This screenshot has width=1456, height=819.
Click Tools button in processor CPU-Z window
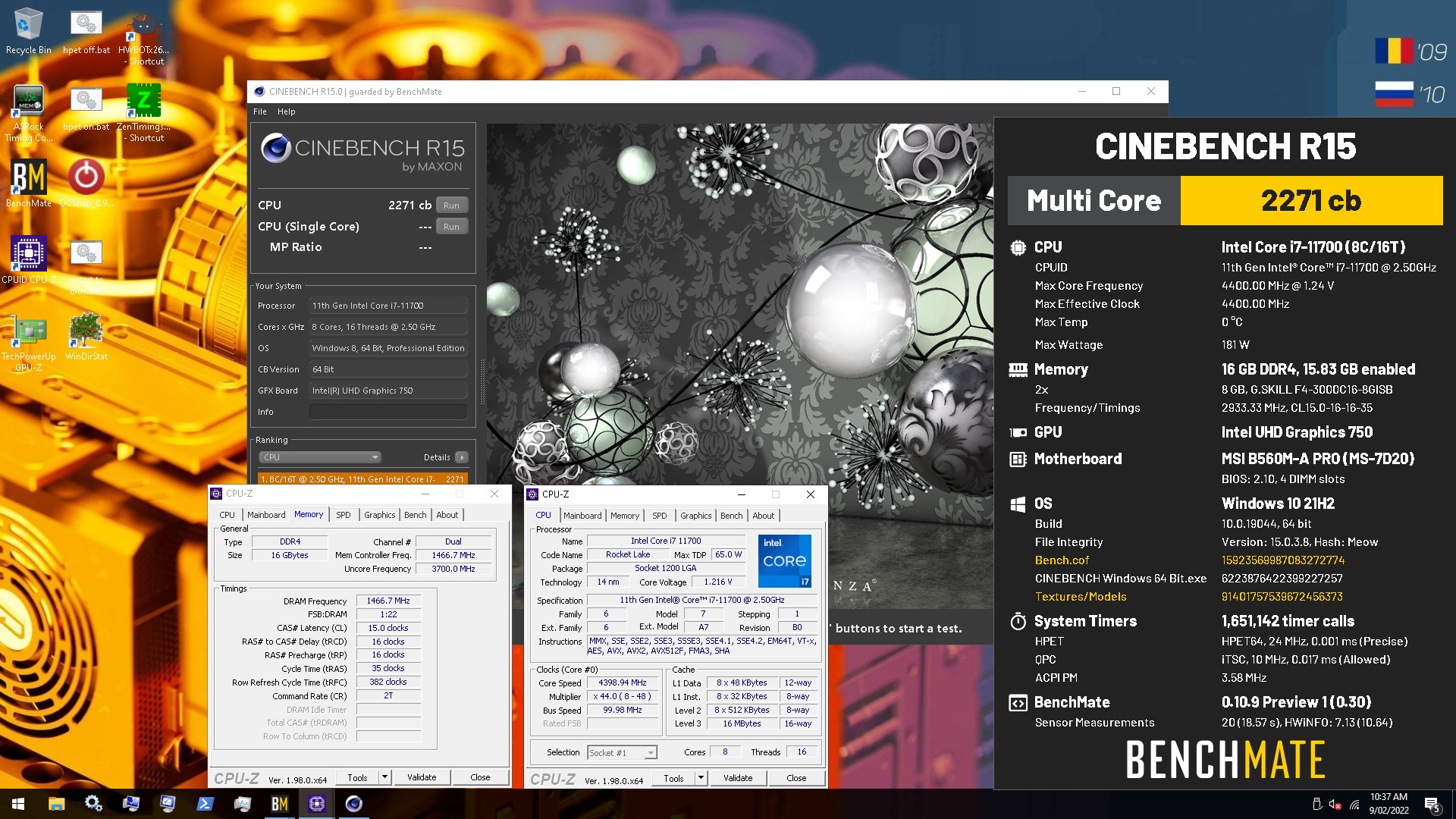tap(673, 778)
